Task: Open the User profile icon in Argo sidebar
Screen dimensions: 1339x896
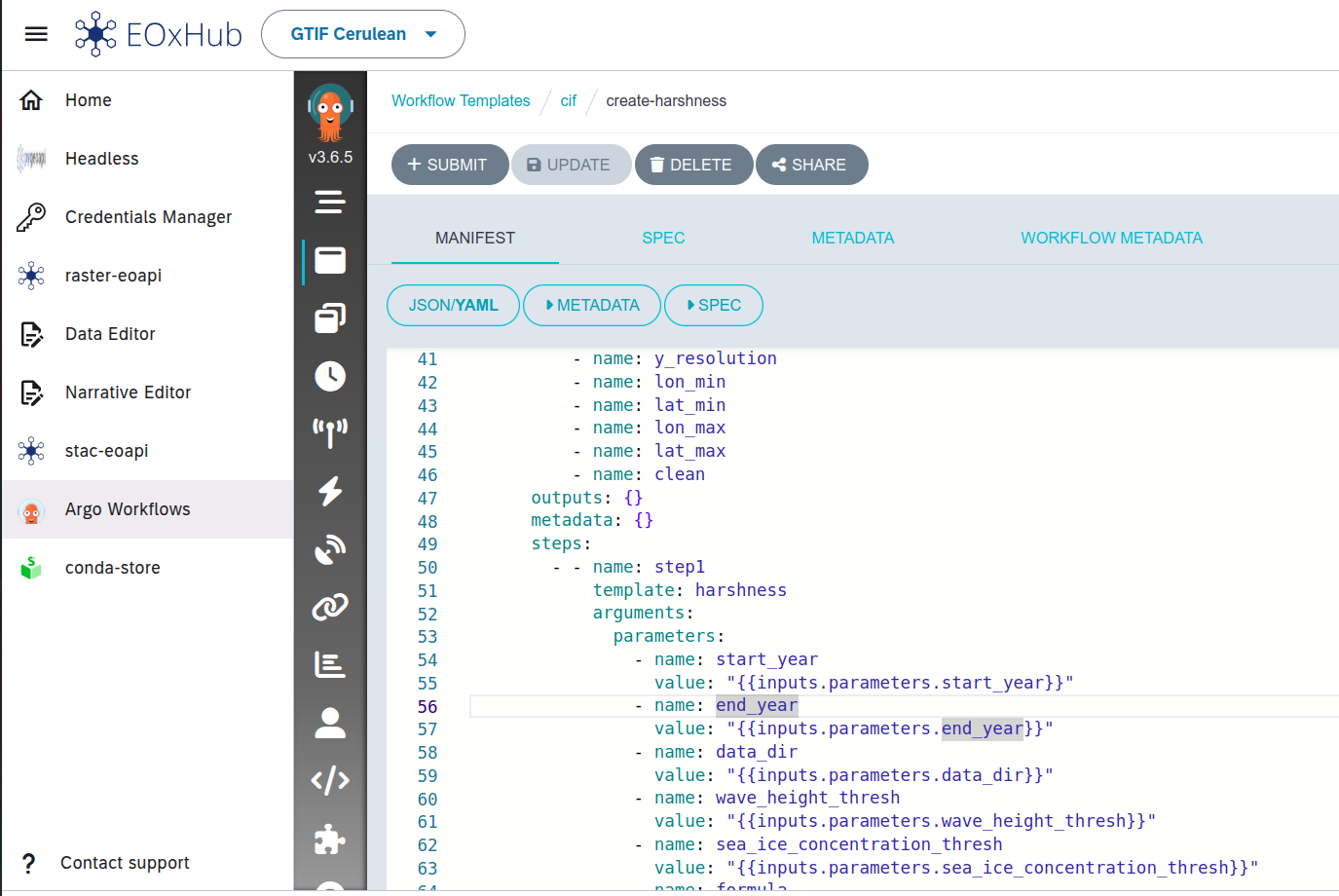Action: coord(330,721)
